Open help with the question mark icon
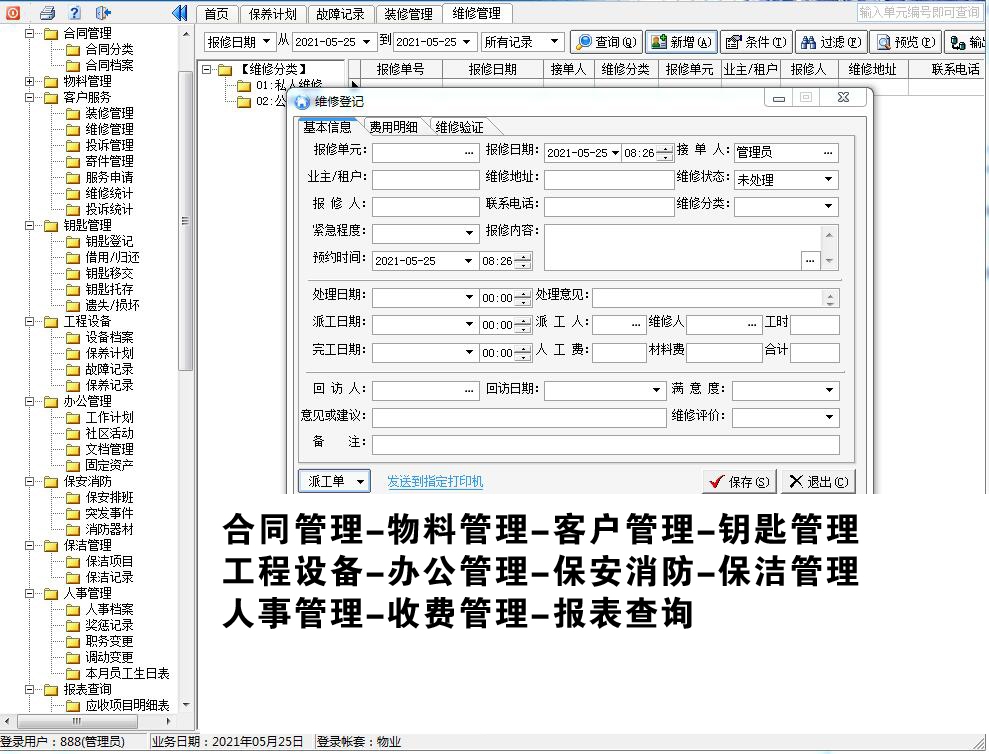The image size is (989, 754). [75, 13]
